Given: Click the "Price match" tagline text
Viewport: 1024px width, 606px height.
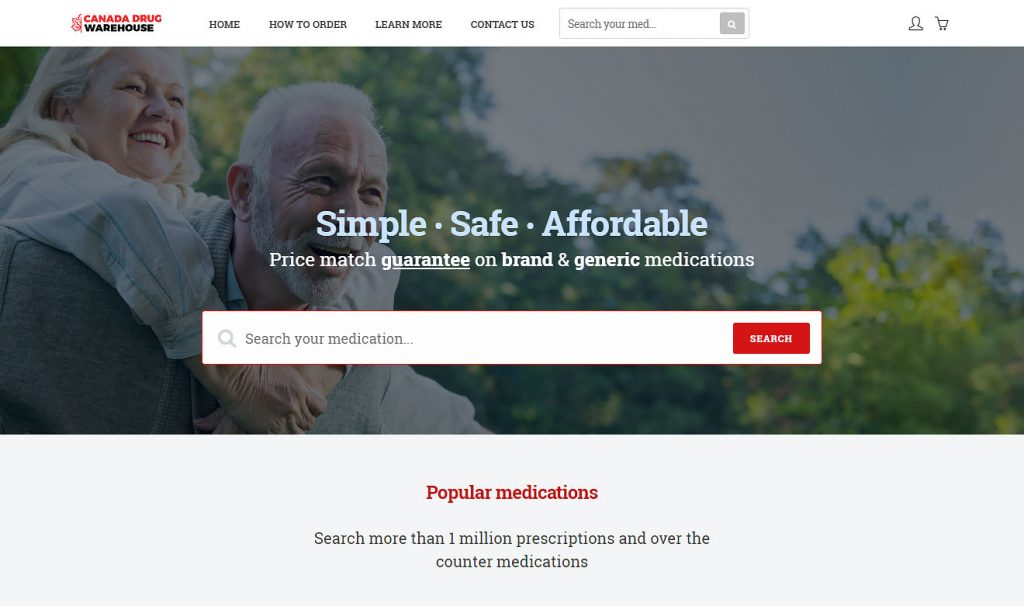Looking at the screenshot, I should click(x=323, y=259).
